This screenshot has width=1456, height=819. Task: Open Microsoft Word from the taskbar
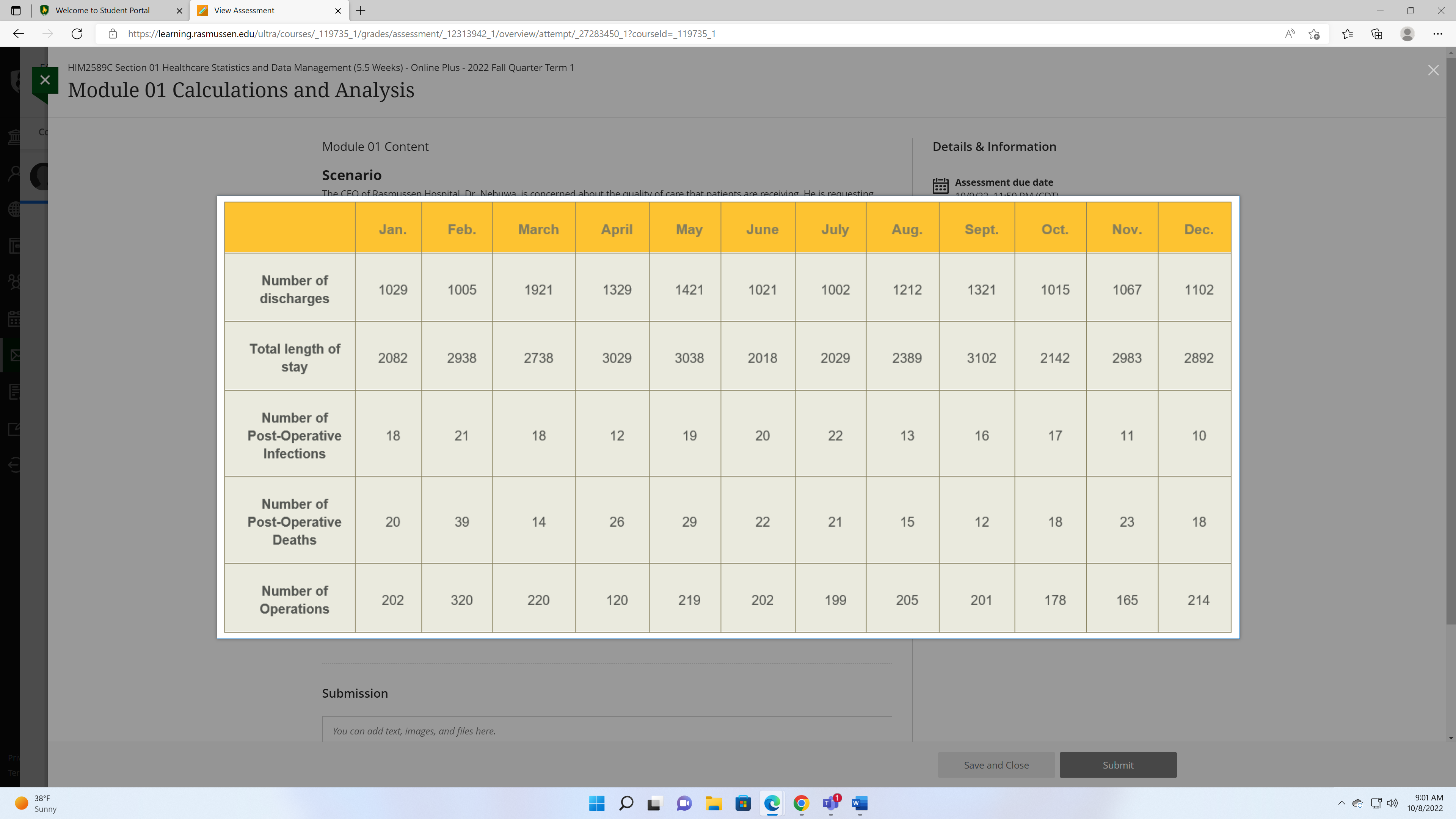[x=860, y=803]
